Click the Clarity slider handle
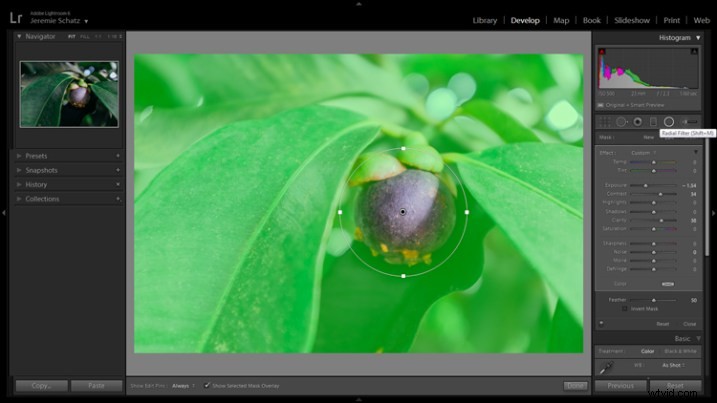The image size is (717, 403). pyautogui.click(x=661, y=220)
